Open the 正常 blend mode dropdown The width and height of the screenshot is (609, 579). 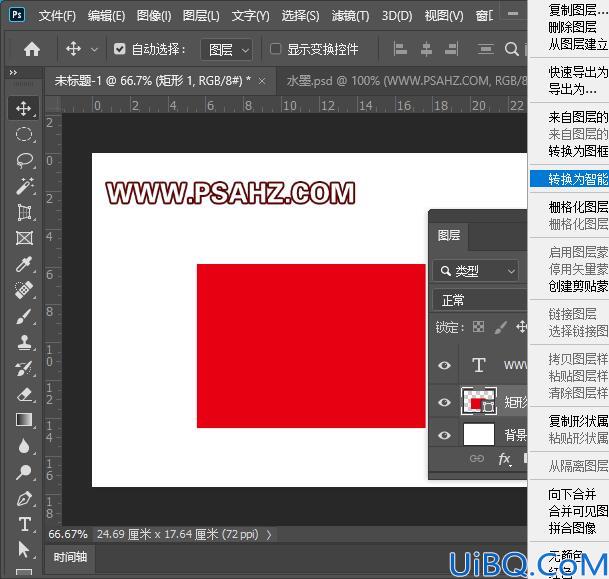pyautogui.click(x=480, y=300)
